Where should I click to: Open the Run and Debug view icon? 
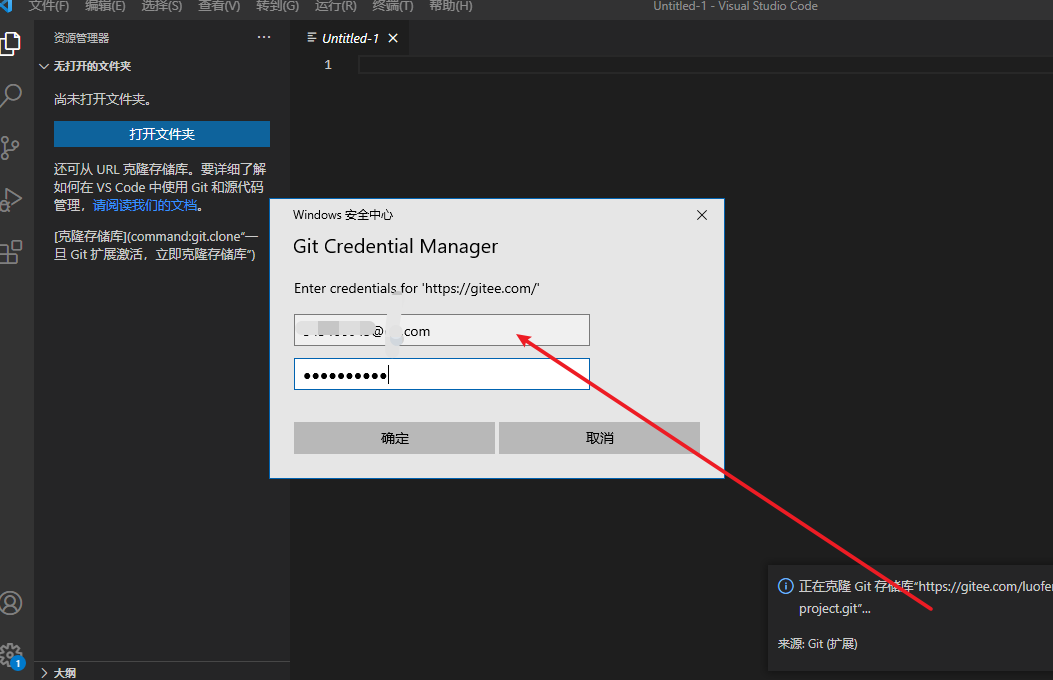(x=11, y=199)
